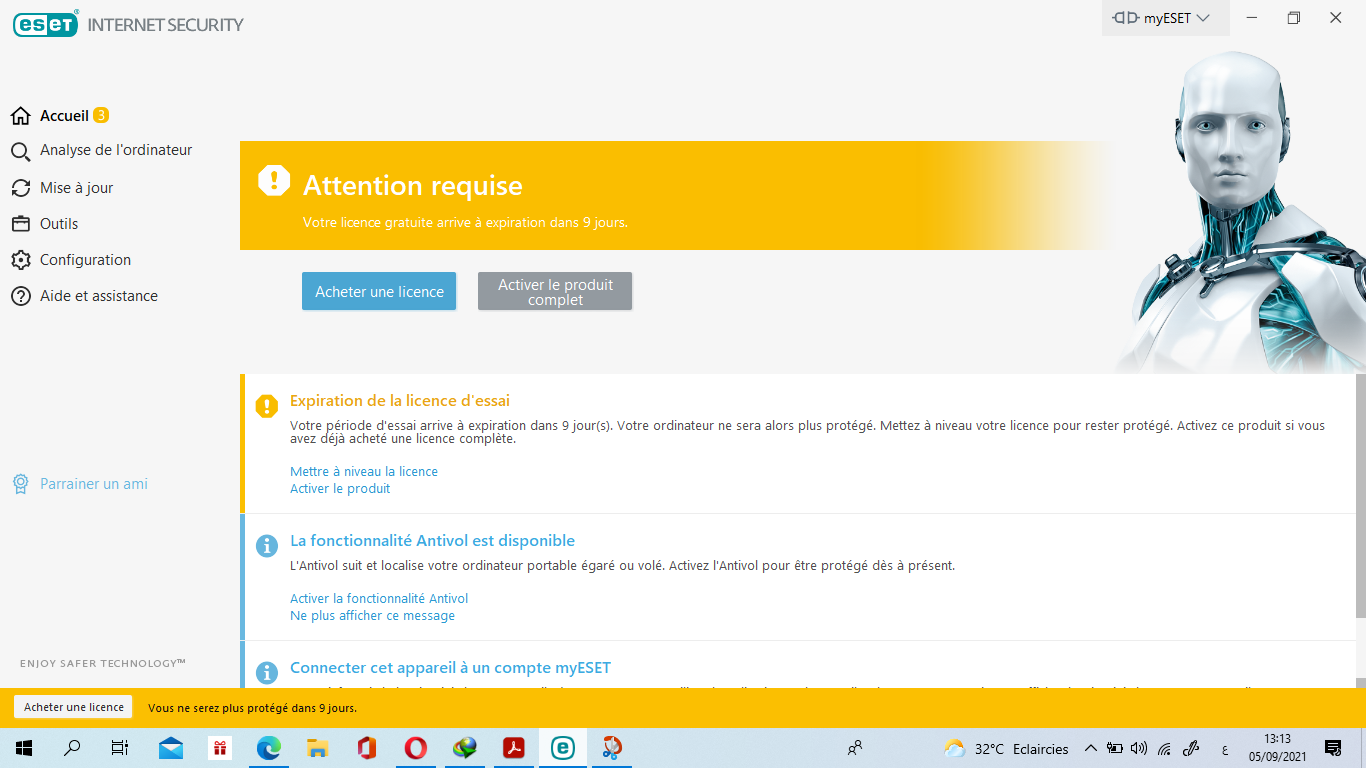This screenshot has width=1366, height=768.
Task: Click Ne plus afficher ce message
Action: (372, 616)
